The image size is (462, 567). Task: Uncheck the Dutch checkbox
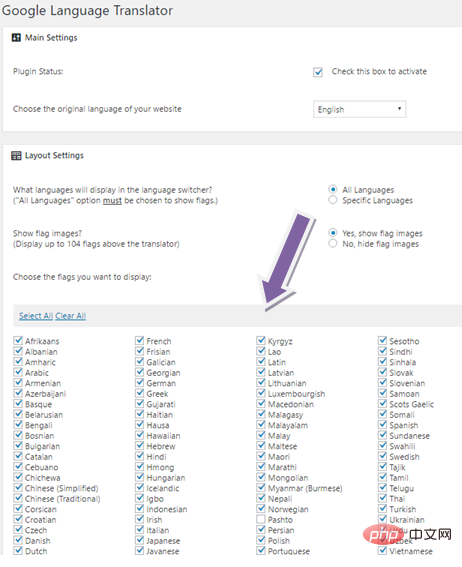tap(18, 550)
